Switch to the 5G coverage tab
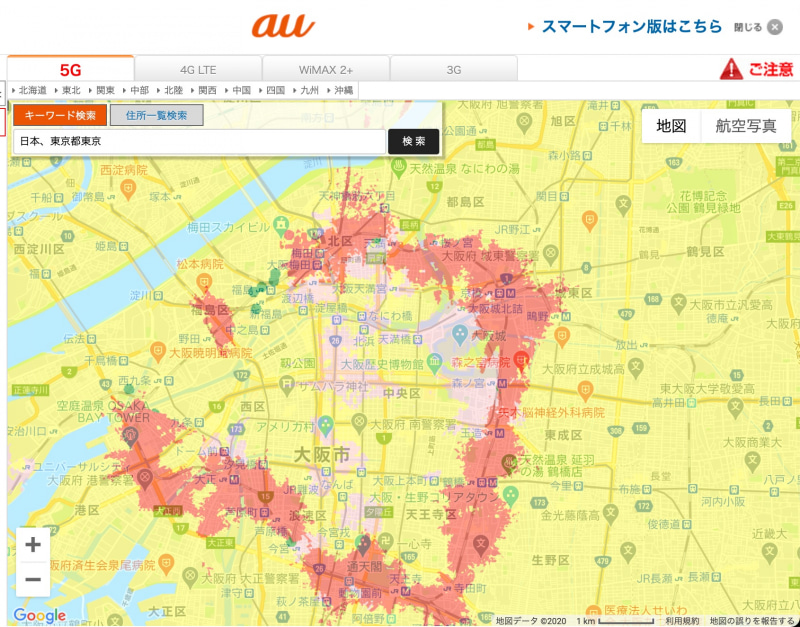800x627 pixels. (x=70, y=69)
